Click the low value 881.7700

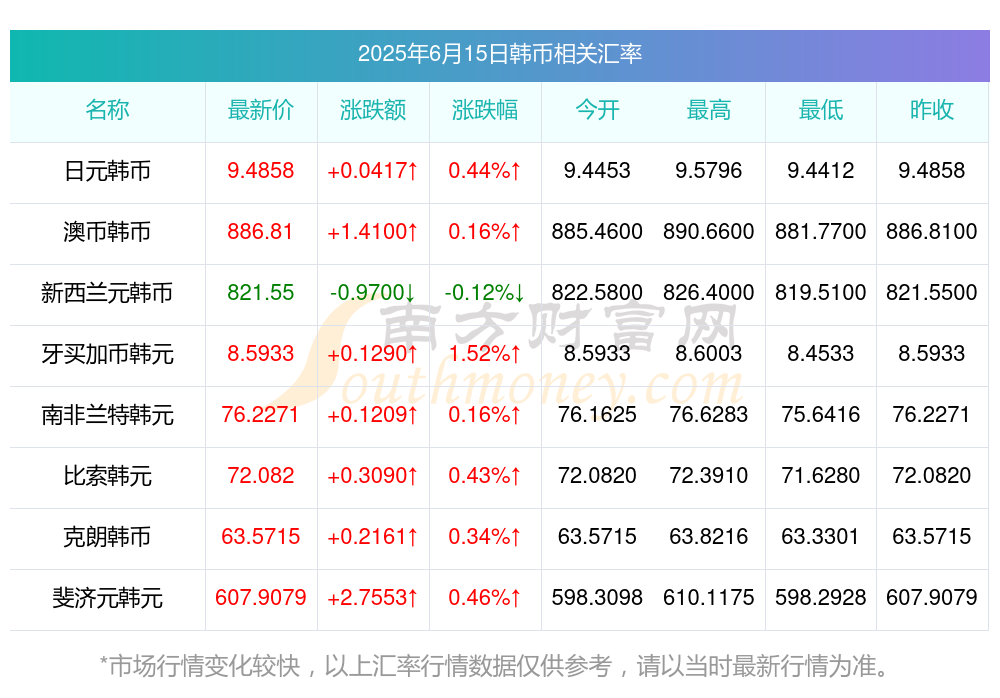coord(821,231)
